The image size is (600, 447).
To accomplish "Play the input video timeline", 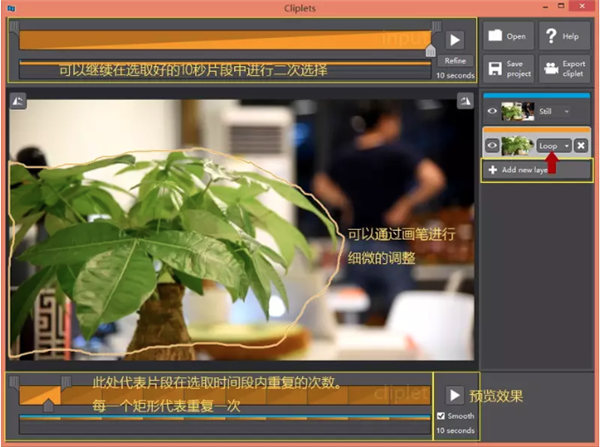I will tap(455, 40).
